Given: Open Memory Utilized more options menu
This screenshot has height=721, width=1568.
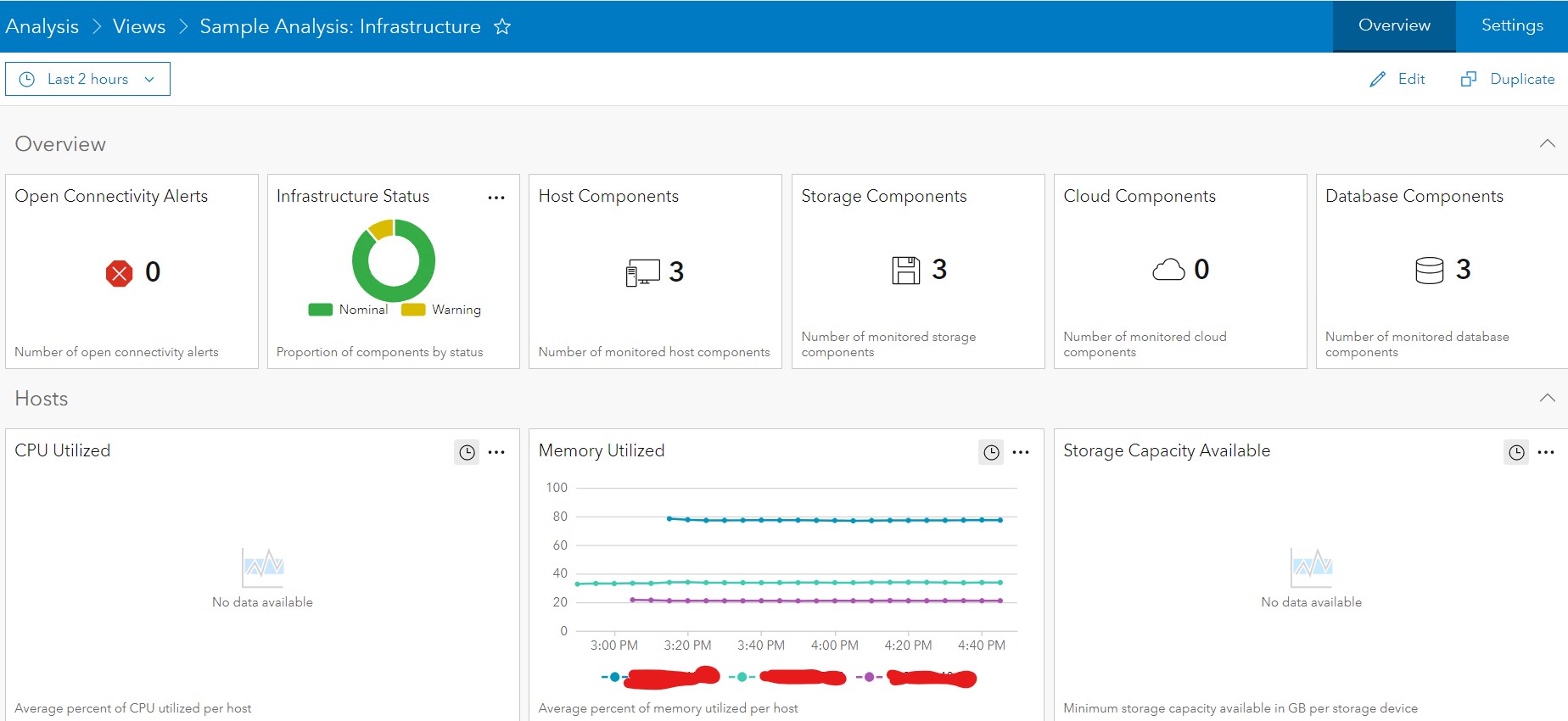Looking at the screenshot, I should (x=1021, y=452).
